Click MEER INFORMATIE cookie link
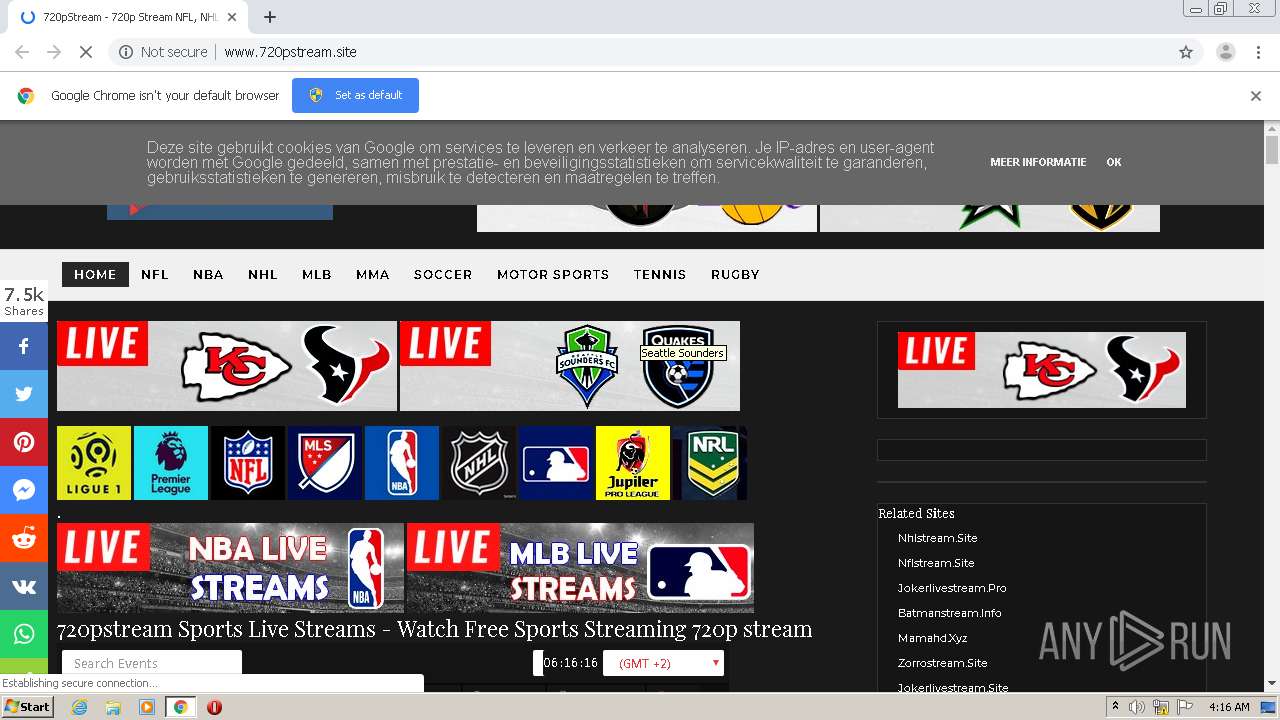1280x720 pixels. (x=1038, y=162)
